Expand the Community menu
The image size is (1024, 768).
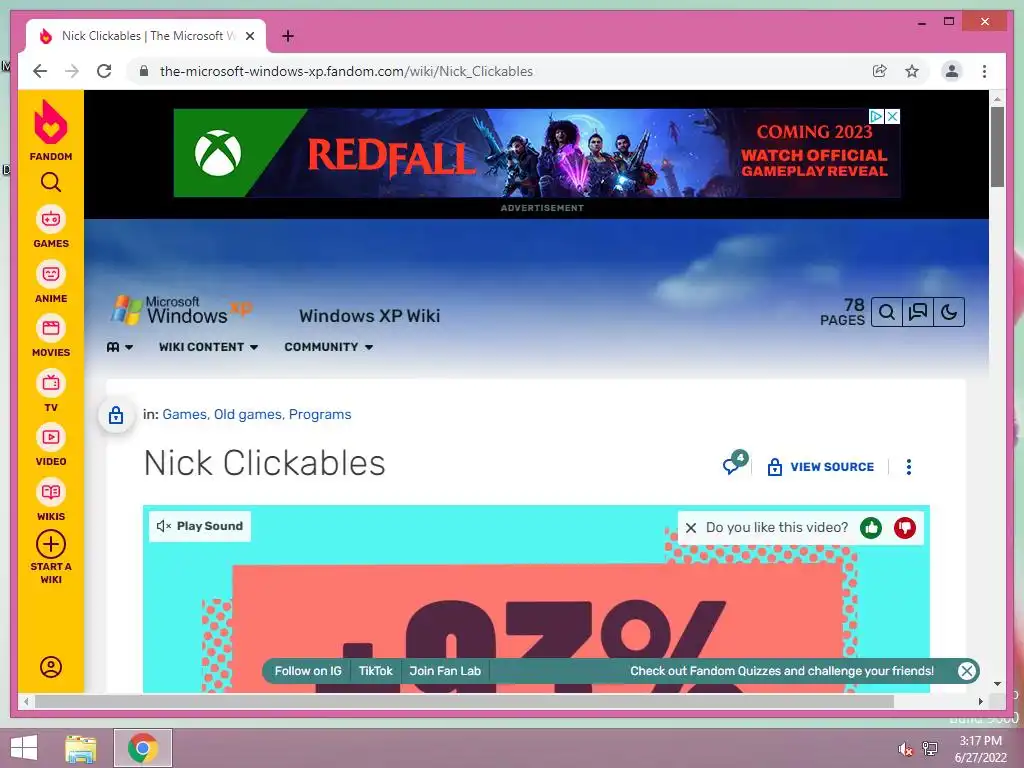328,347
